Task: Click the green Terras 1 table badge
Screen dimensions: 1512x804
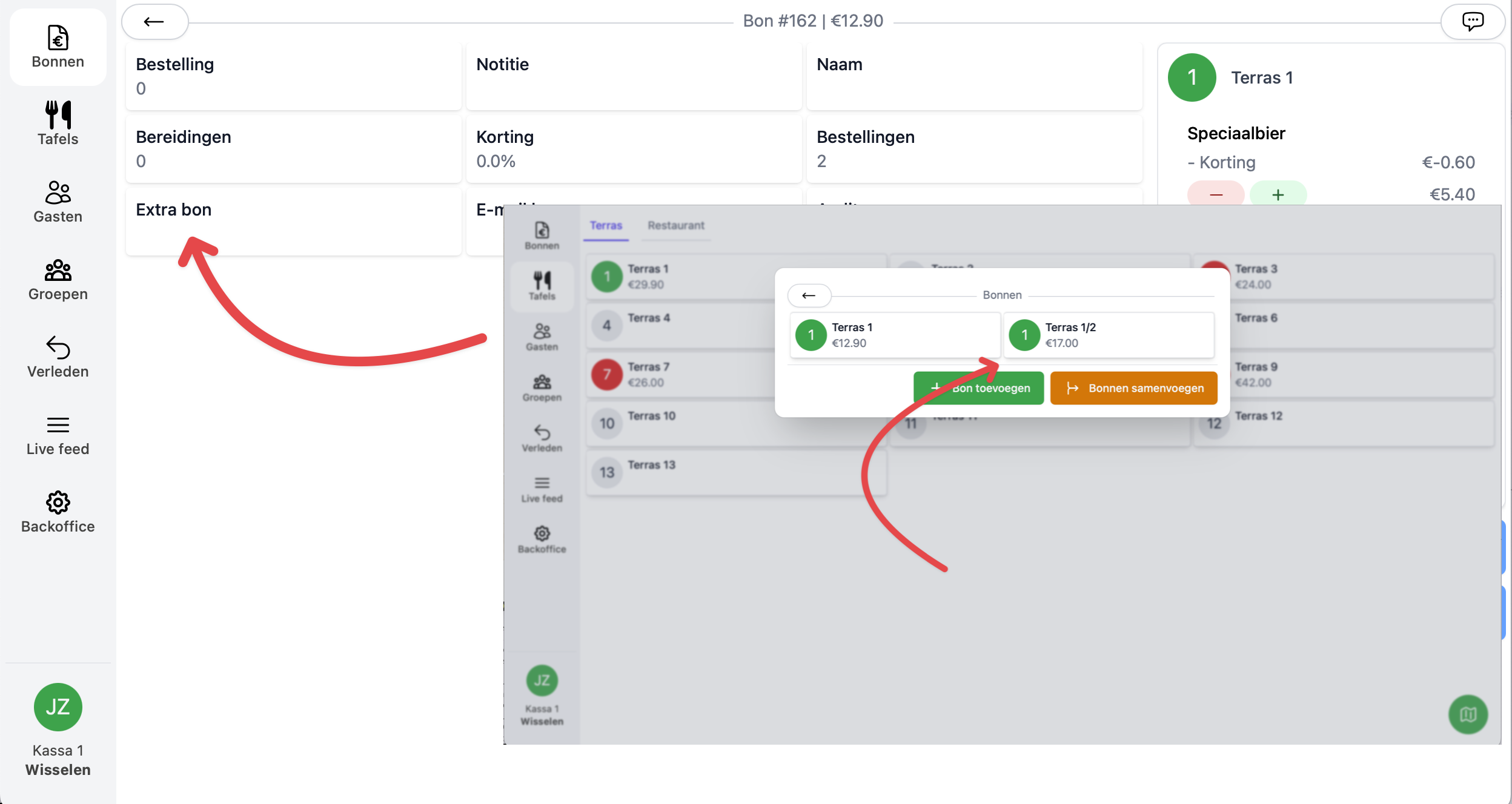Action: tap(1192, 77)
